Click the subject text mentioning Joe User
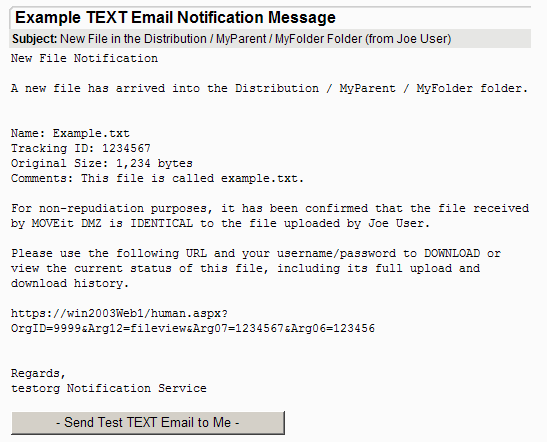The width and height of the screenshot is (547, 442). click(x=255, y=39)
